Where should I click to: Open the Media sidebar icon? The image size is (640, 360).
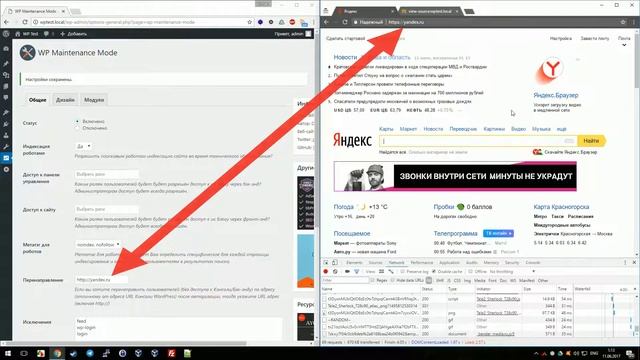6,75
